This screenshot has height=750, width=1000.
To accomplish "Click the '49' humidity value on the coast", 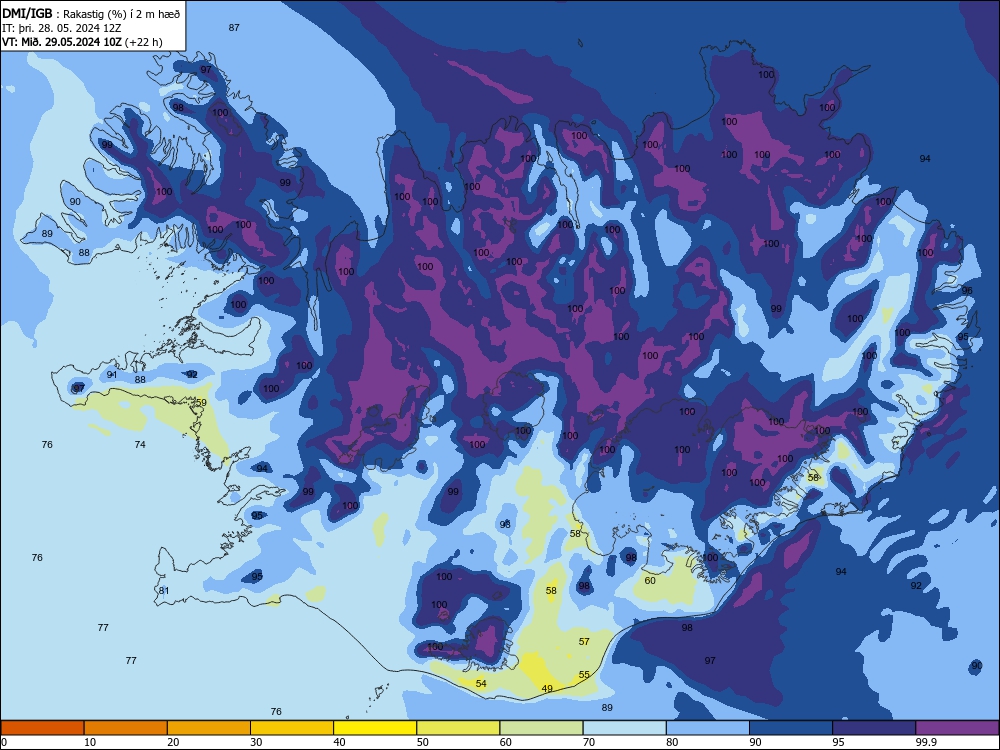I will [x=547, y=689].
